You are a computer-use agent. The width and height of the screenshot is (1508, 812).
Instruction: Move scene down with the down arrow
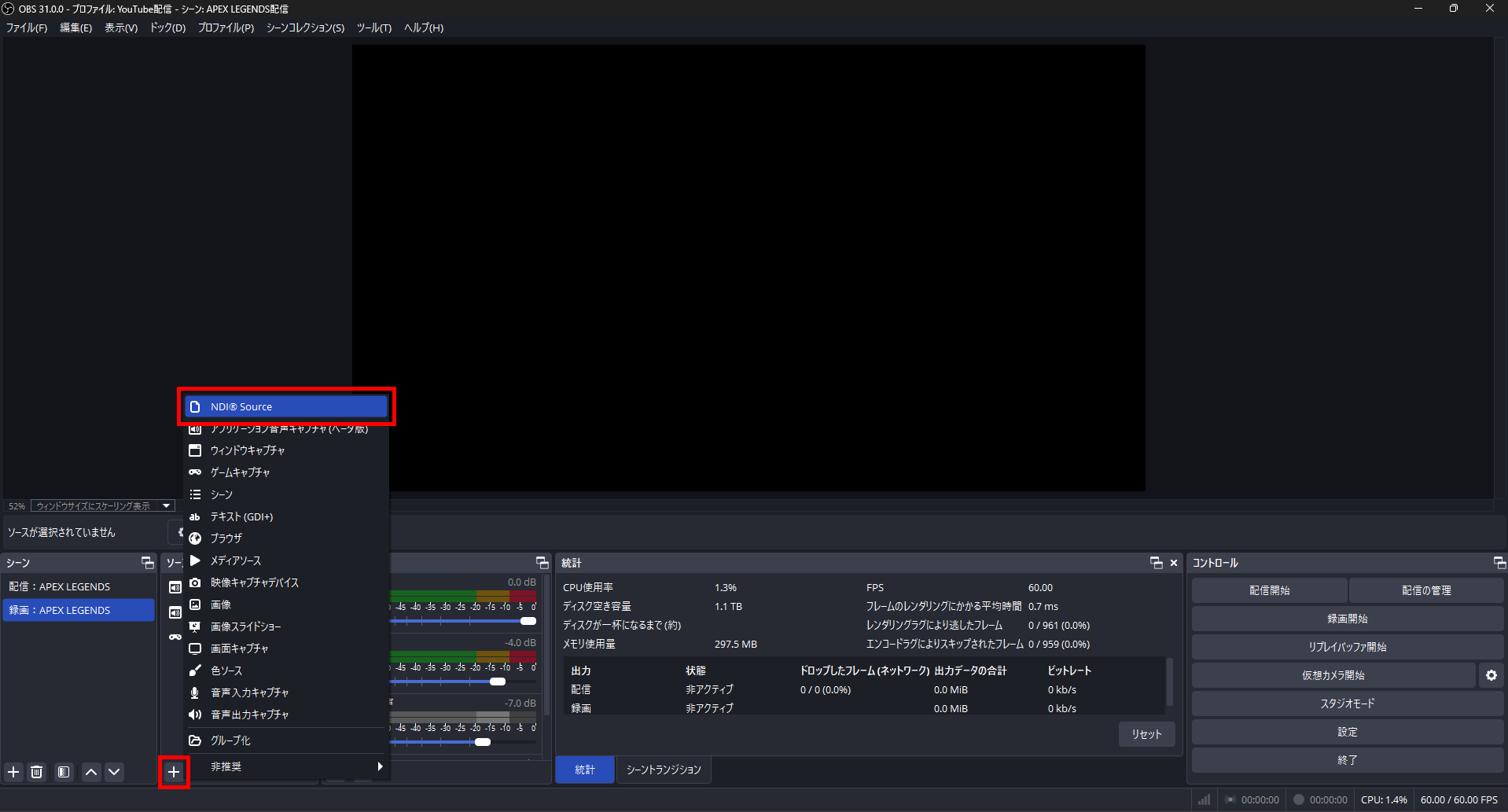coord(114,772)
